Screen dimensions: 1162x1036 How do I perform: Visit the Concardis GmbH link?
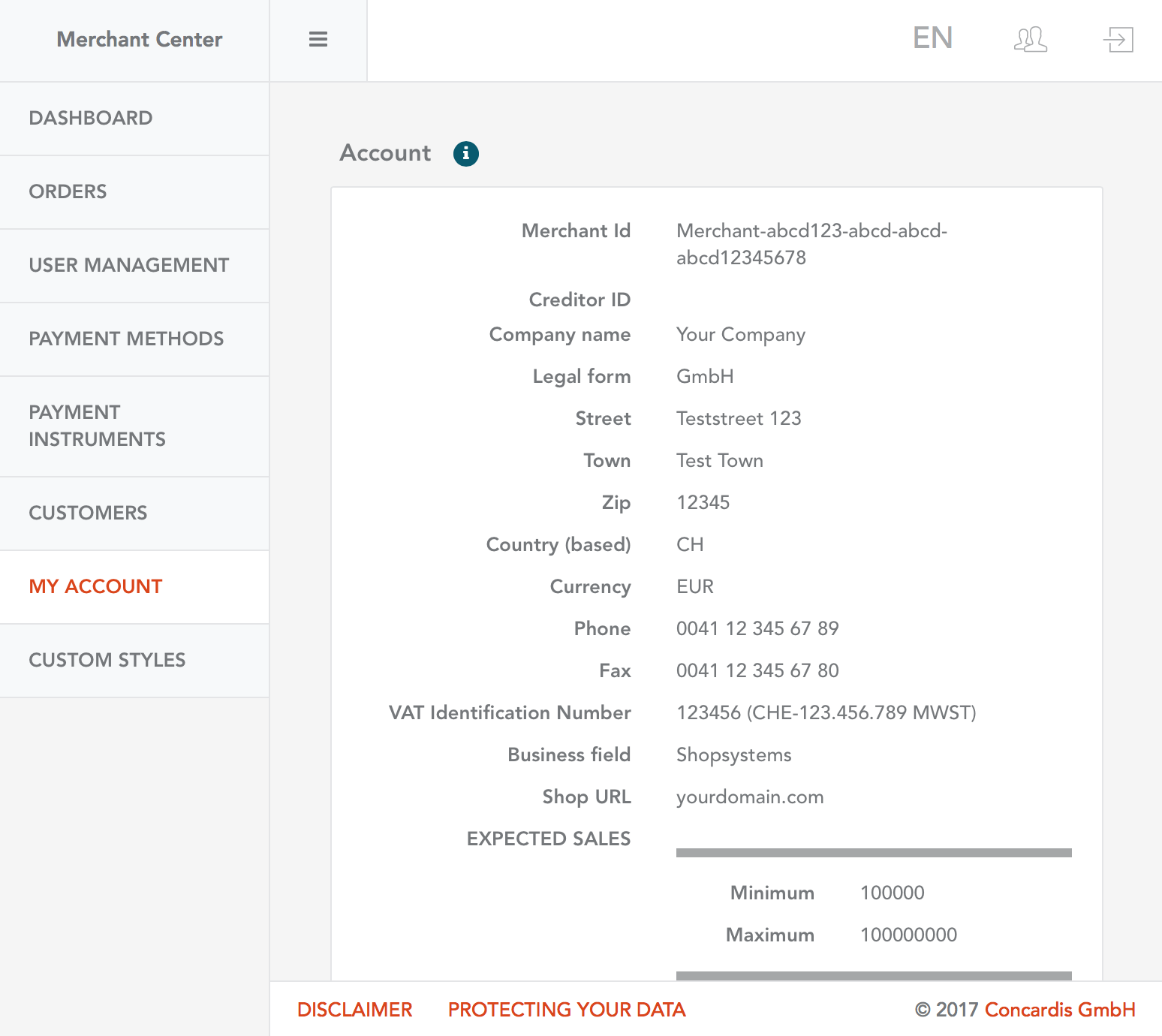pos(1059,1010)
